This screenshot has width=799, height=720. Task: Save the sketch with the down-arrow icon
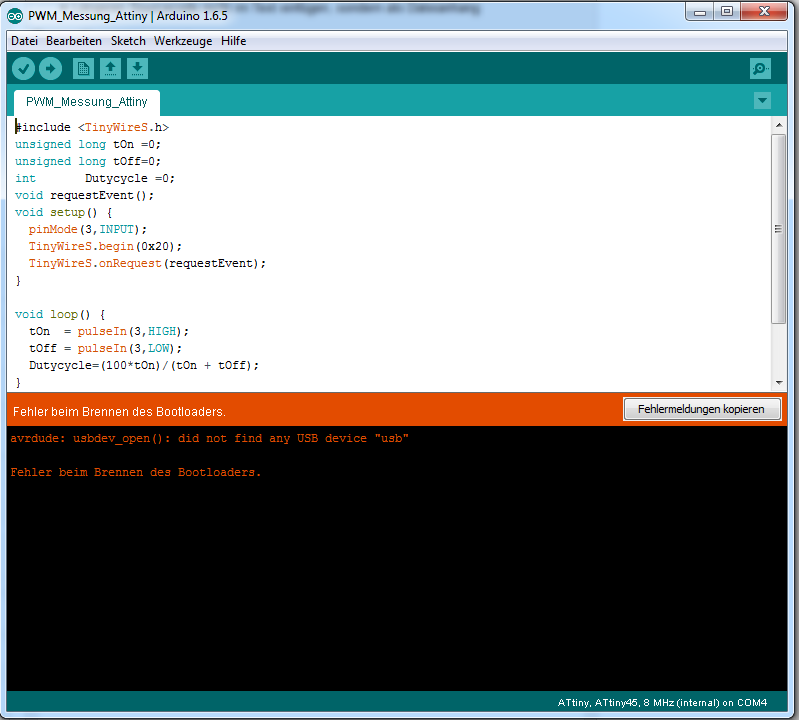138,69
